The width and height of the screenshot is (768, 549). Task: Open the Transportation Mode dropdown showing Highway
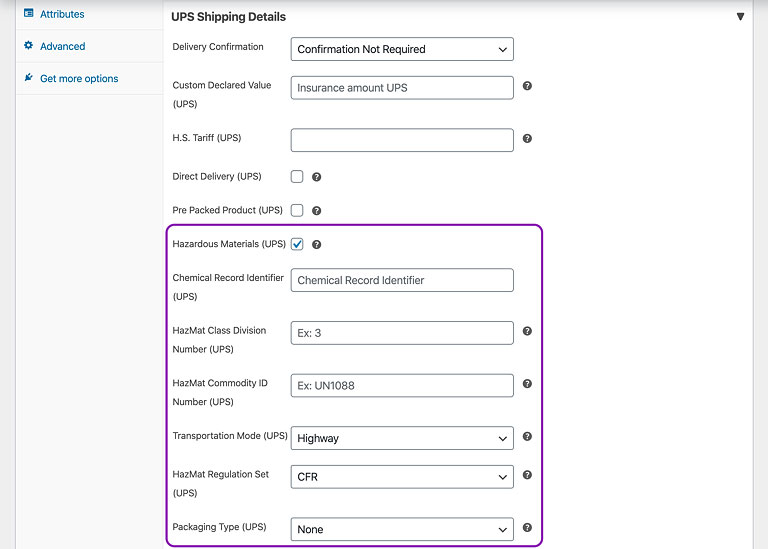pos(402,438)
